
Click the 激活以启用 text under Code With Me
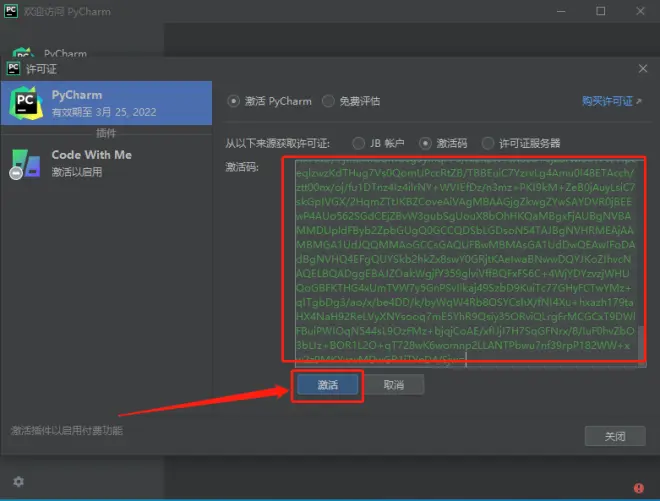77,172
